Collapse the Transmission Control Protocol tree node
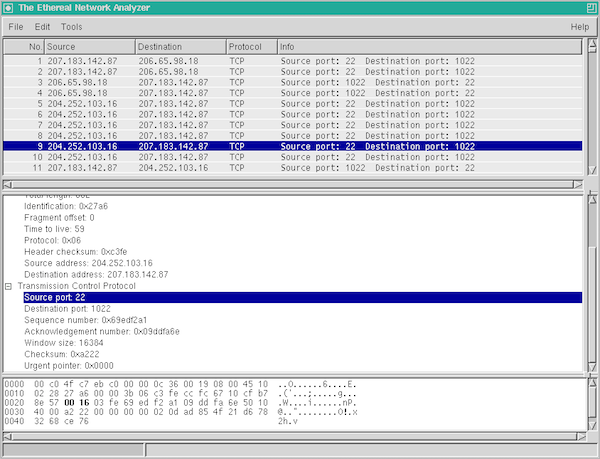Screen dimensions: 600x459 click(8, 286)
